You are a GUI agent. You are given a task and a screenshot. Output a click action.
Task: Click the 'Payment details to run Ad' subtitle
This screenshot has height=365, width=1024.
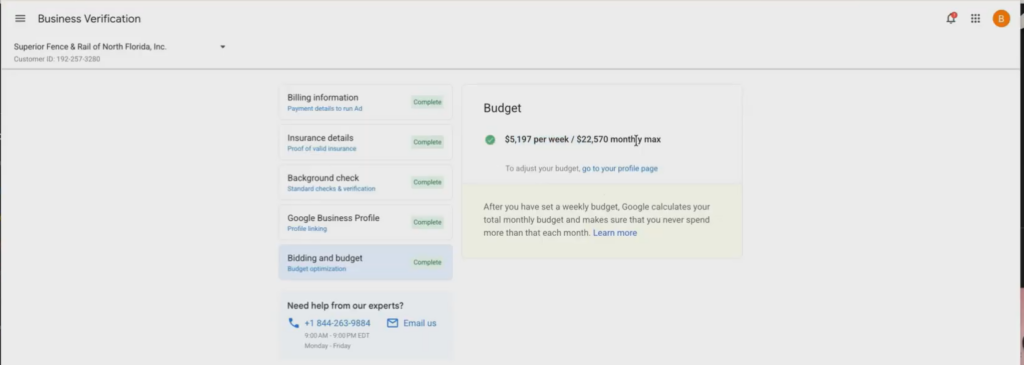(x=325, y=108)
